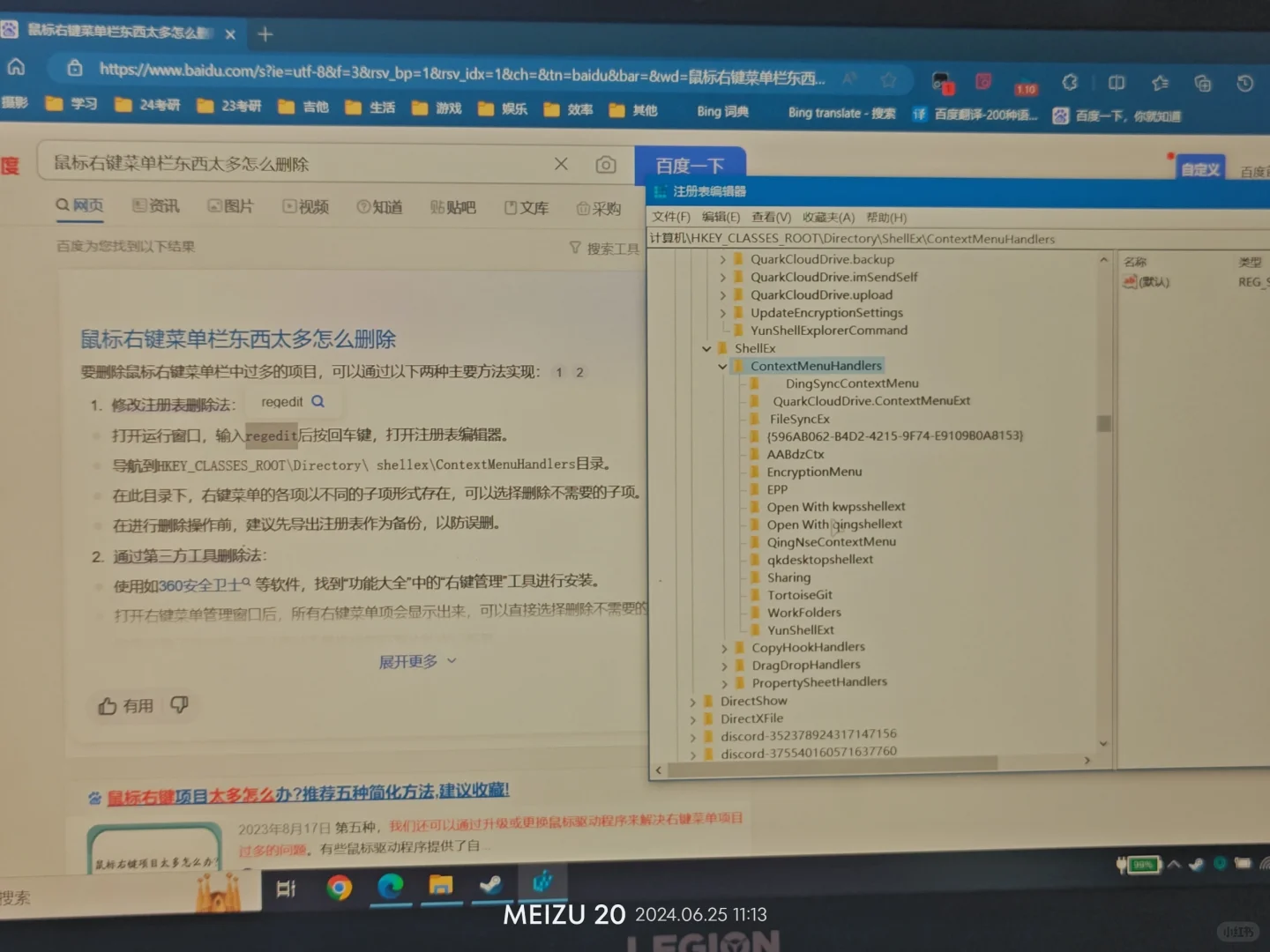The image size is (1270, 952).
Task: Select the (默认) value in the right pane
Action: point(1147,282)
